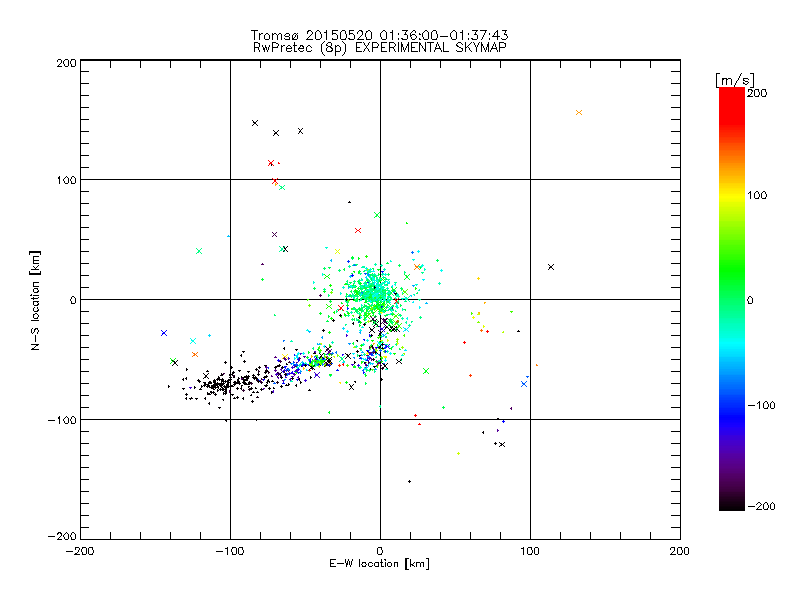Click the colorbar '-200' bottom tick label

click(x=761, y=506)
